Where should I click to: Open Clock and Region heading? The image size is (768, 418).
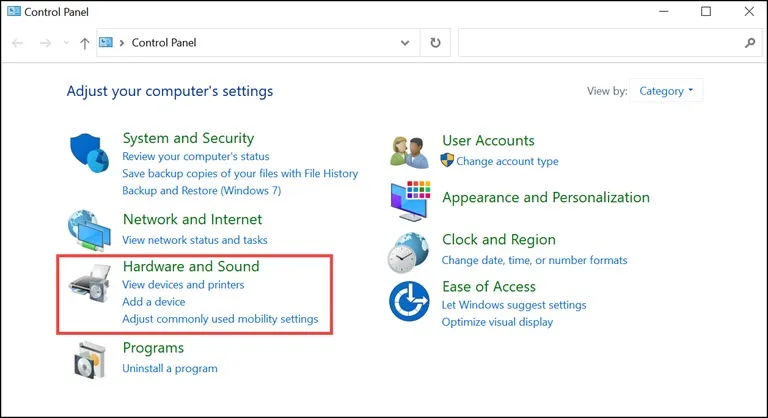[x=499, y=240]
